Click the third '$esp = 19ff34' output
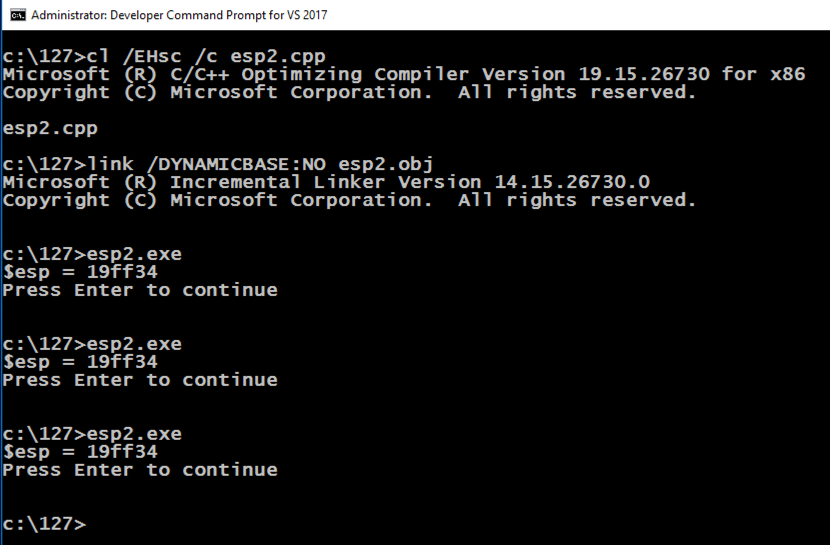This screenshot has width=830, height=545. pos(80,452)
